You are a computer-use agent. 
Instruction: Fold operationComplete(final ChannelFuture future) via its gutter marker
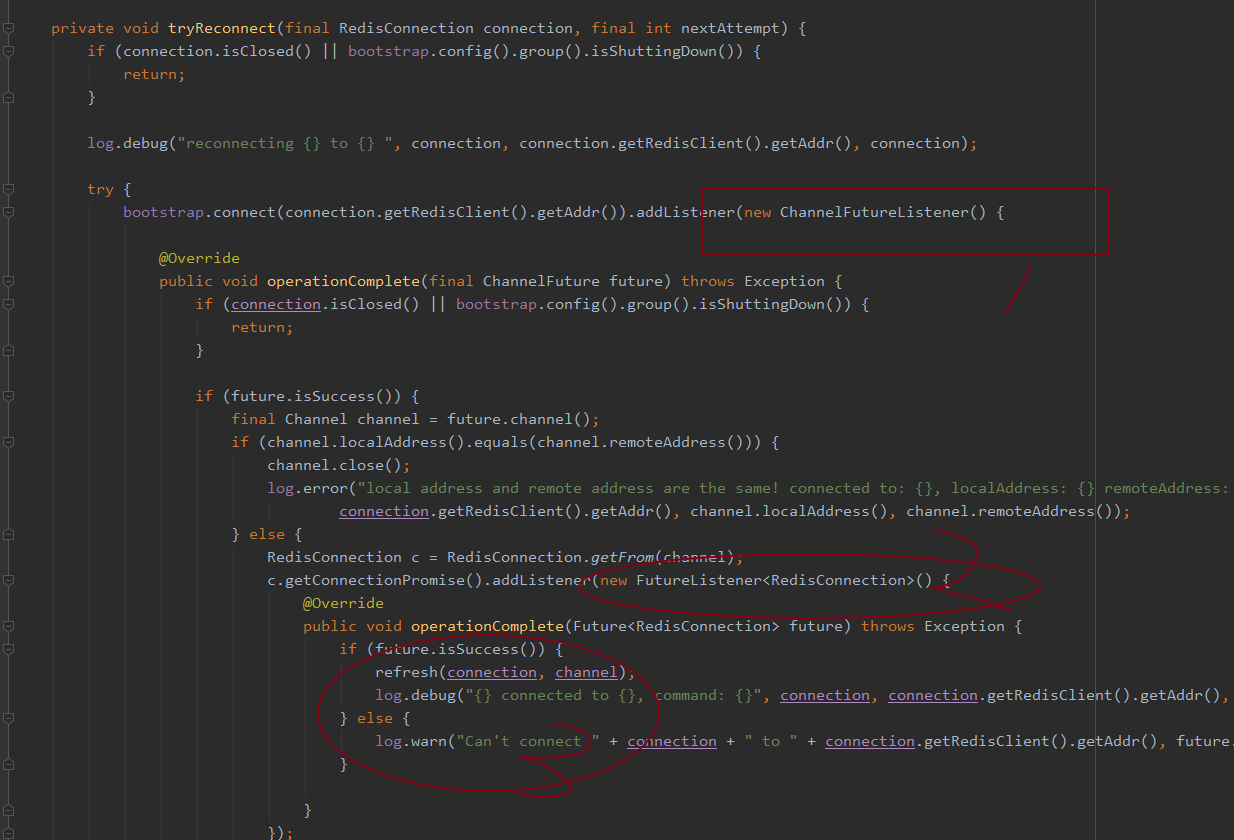pyautogui.click(x=8, y=281)
